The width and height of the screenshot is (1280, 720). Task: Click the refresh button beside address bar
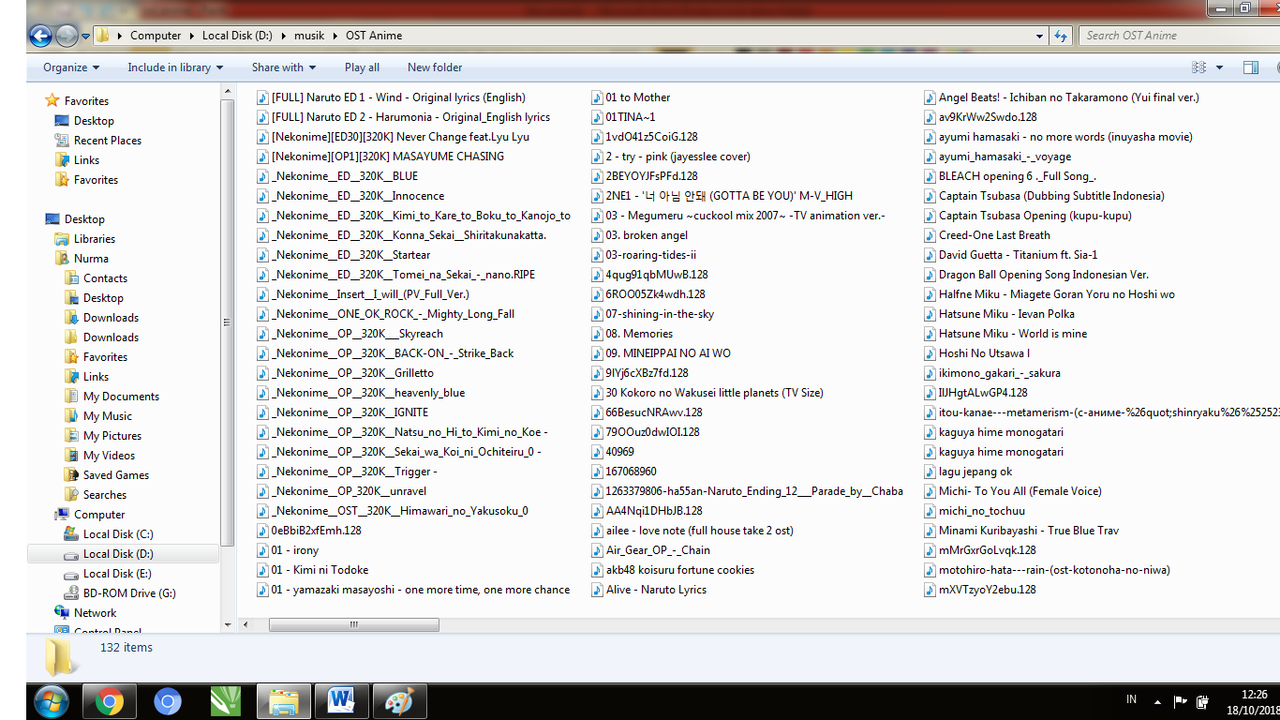point(1061,35)
